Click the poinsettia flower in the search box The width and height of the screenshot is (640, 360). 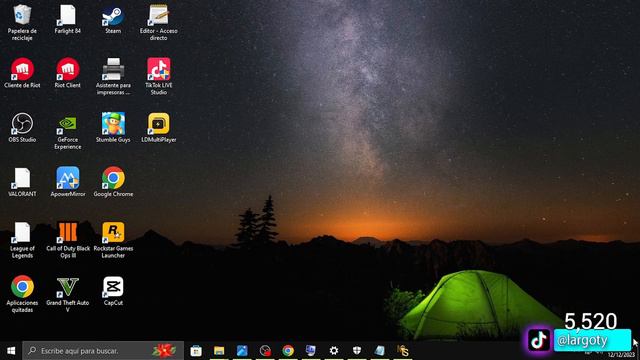pos(164,351)
